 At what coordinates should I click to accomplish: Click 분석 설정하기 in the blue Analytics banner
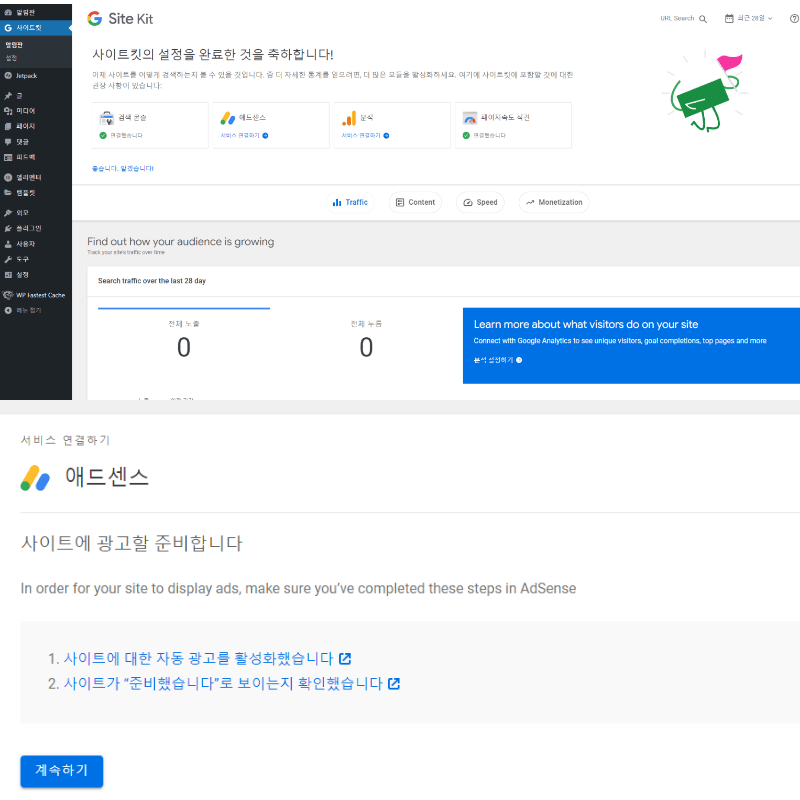[x=492, y=359]
